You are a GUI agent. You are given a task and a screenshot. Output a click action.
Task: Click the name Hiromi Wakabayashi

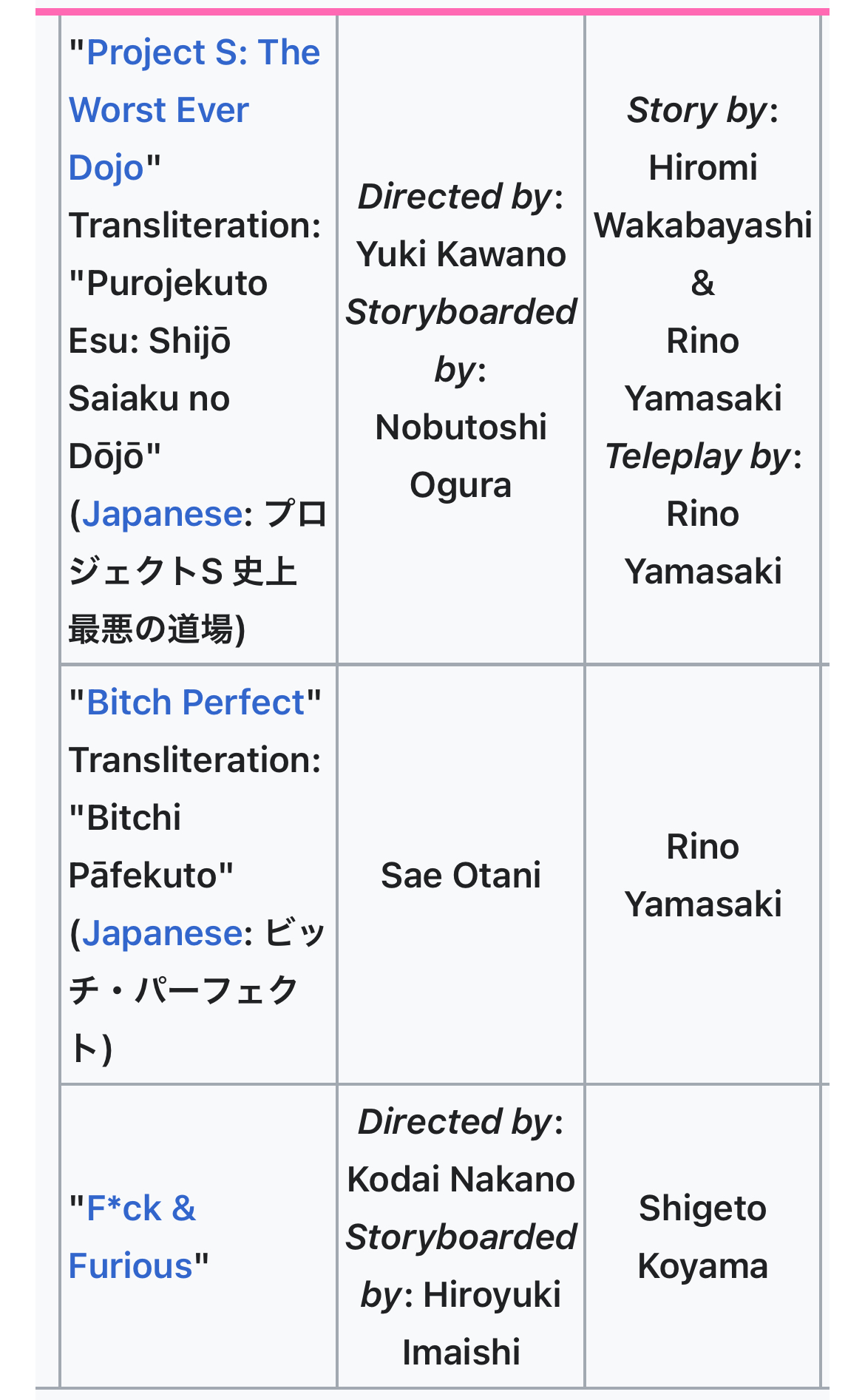(703, 196)
